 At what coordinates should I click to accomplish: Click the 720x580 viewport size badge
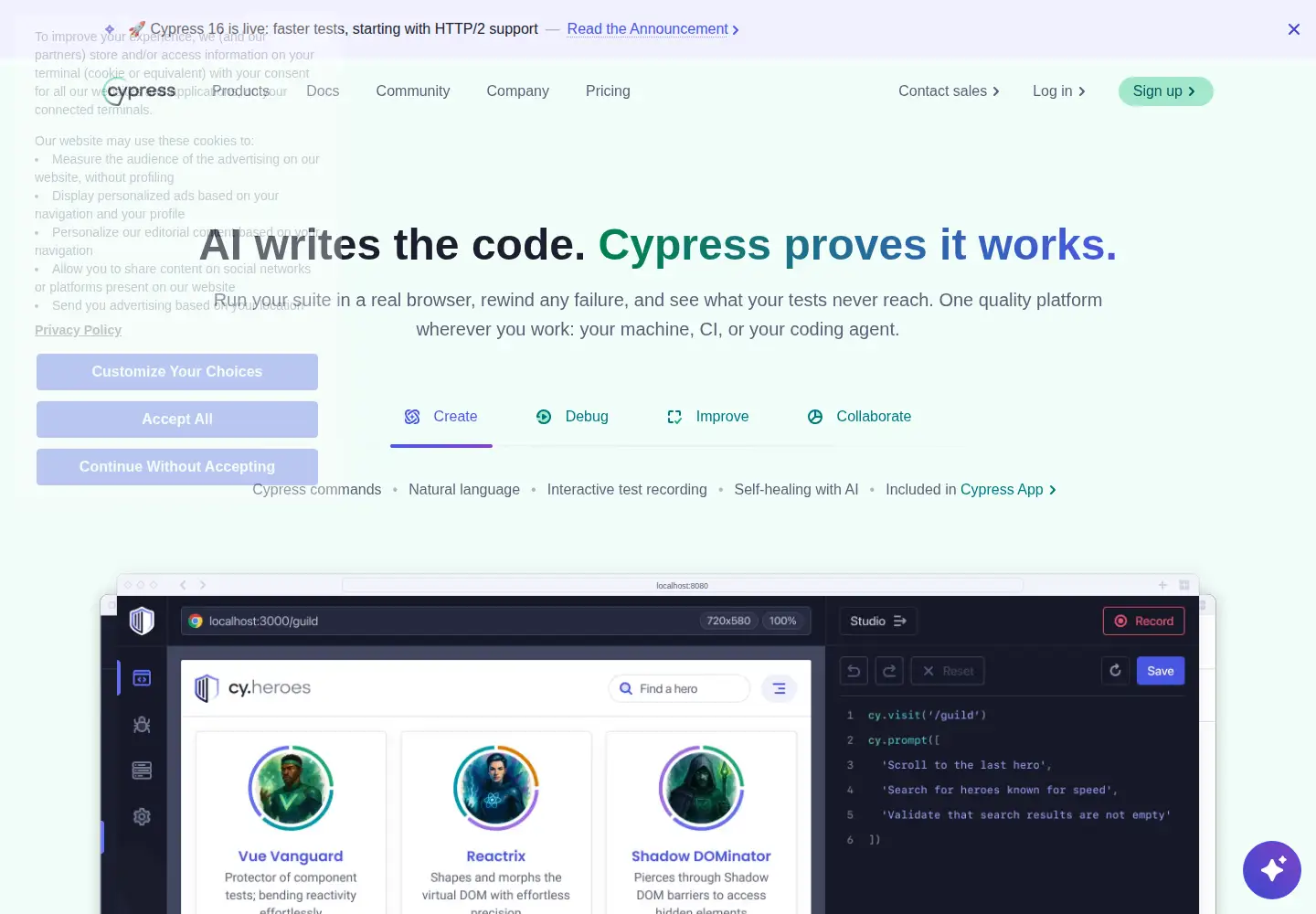point(728,622)
